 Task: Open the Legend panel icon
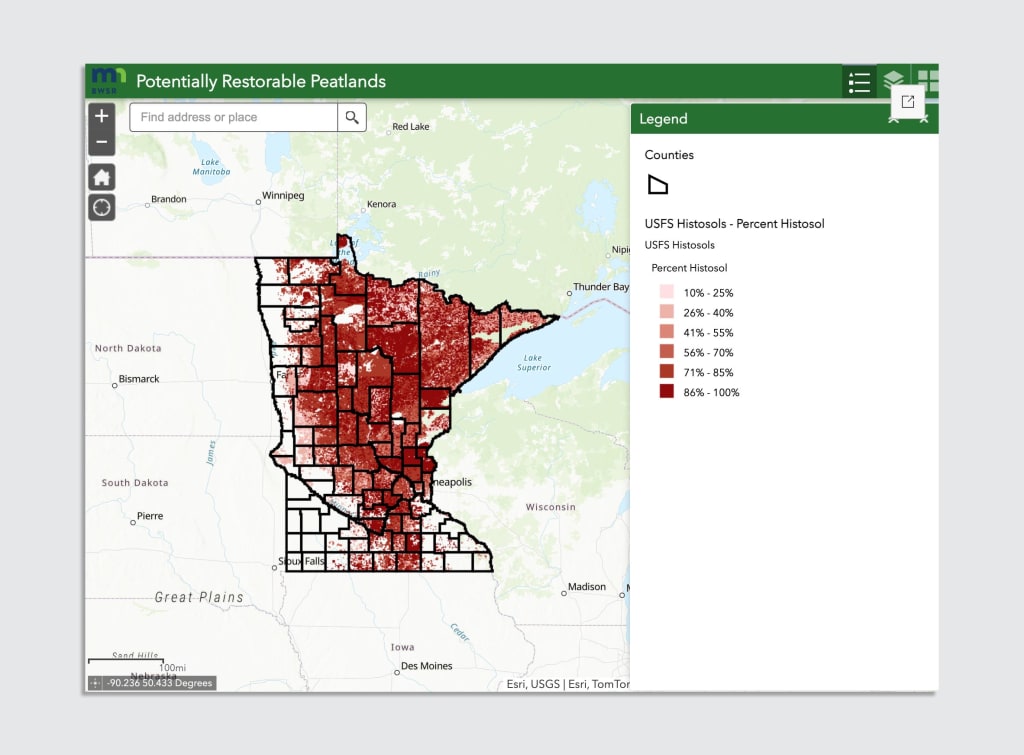coord(859,82)
